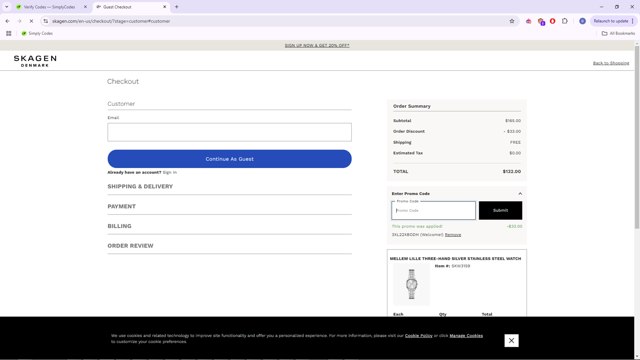Close the Guest Checkout tab

[x=164, y=7]
